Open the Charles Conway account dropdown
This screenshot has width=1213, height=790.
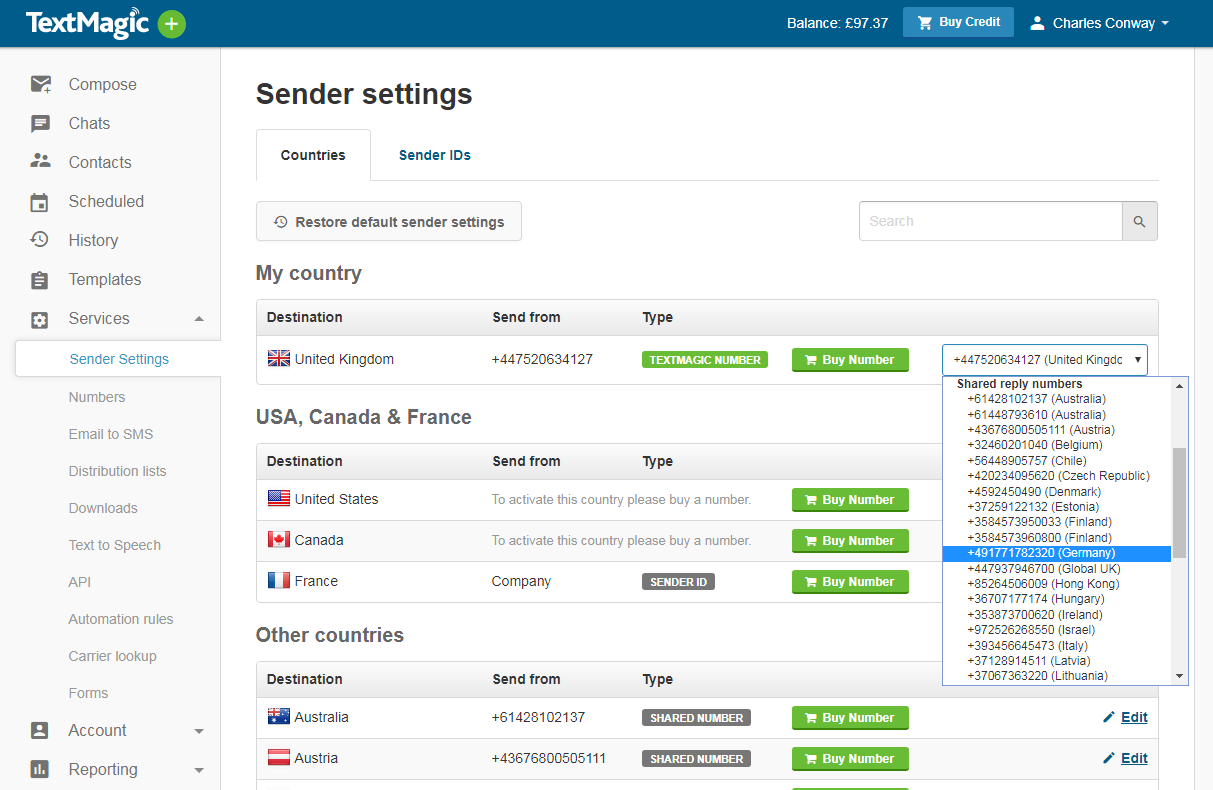tap(1098, 22)
